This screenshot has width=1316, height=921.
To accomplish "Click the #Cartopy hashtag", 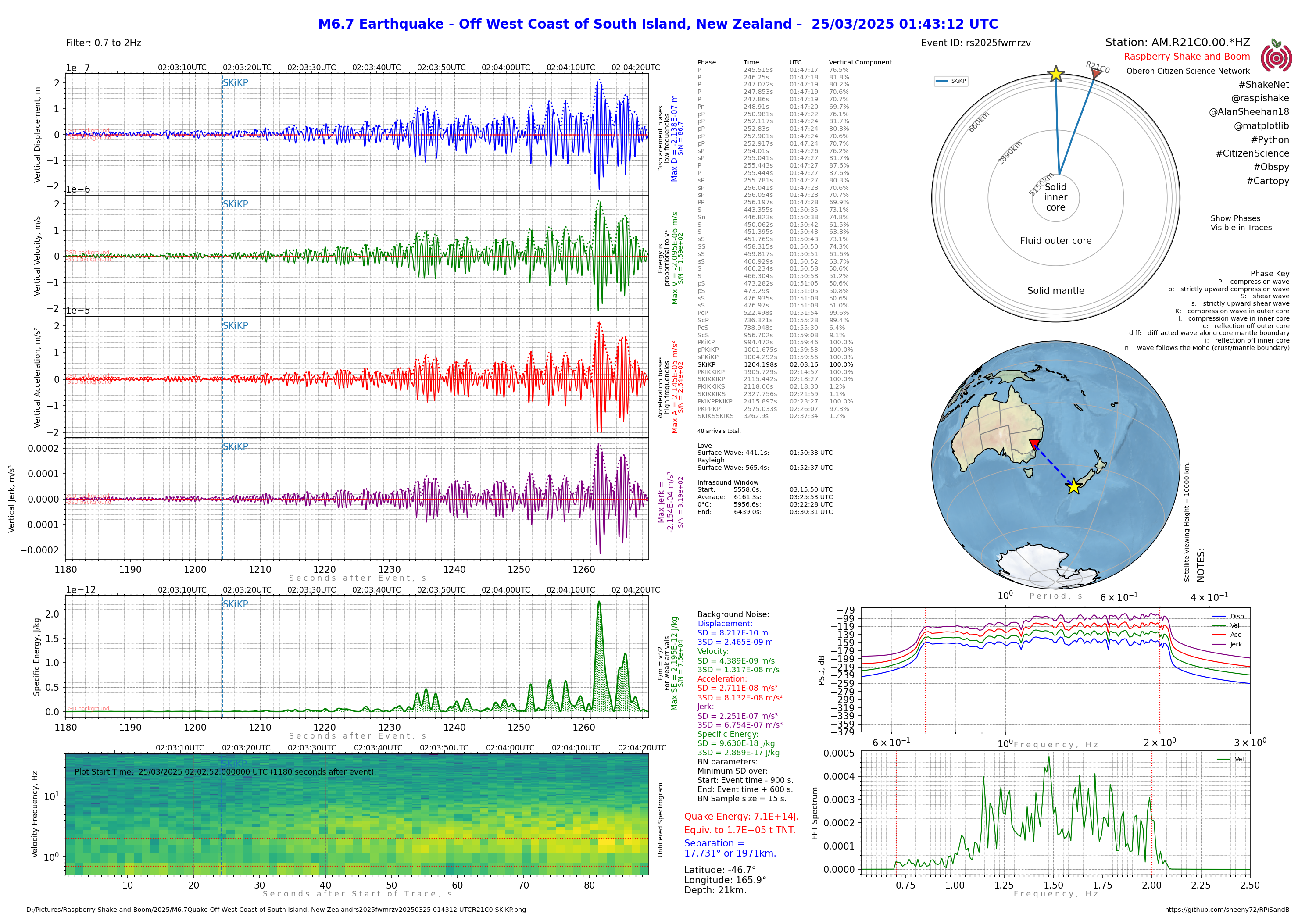I will [1267, 181].
